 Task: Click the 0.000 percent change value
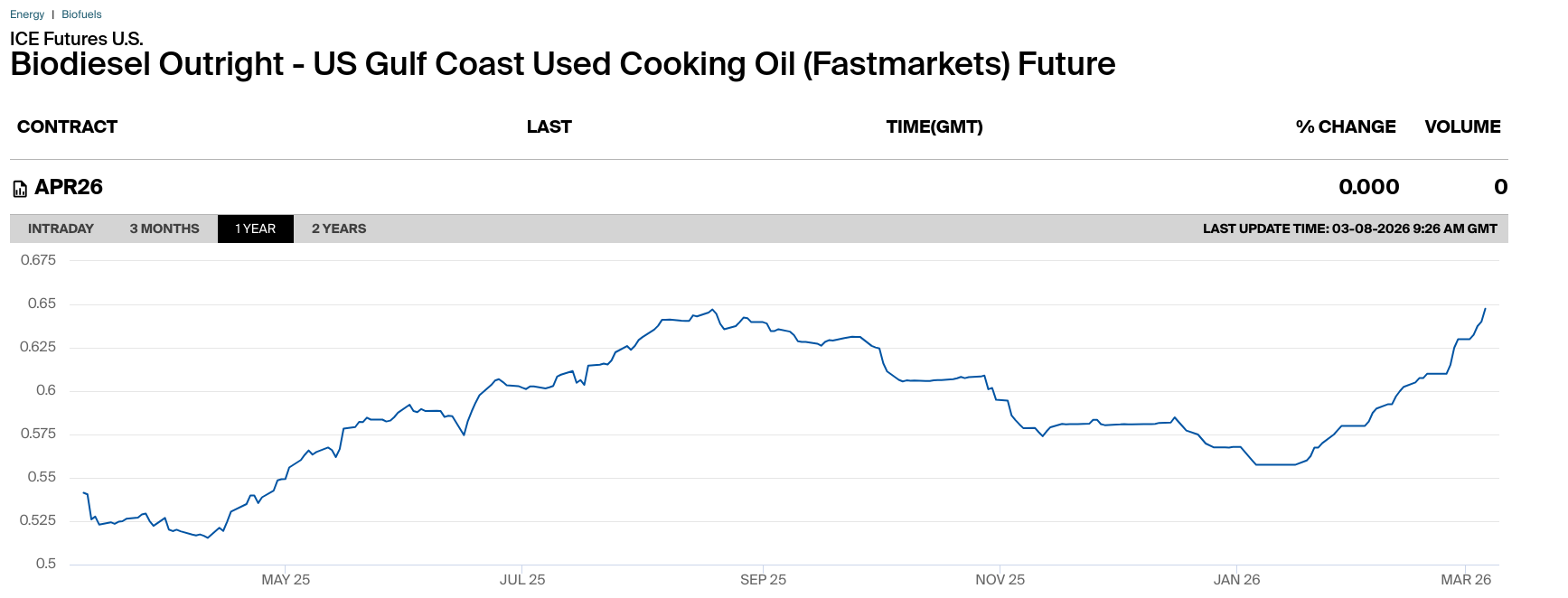(1368, 187)
